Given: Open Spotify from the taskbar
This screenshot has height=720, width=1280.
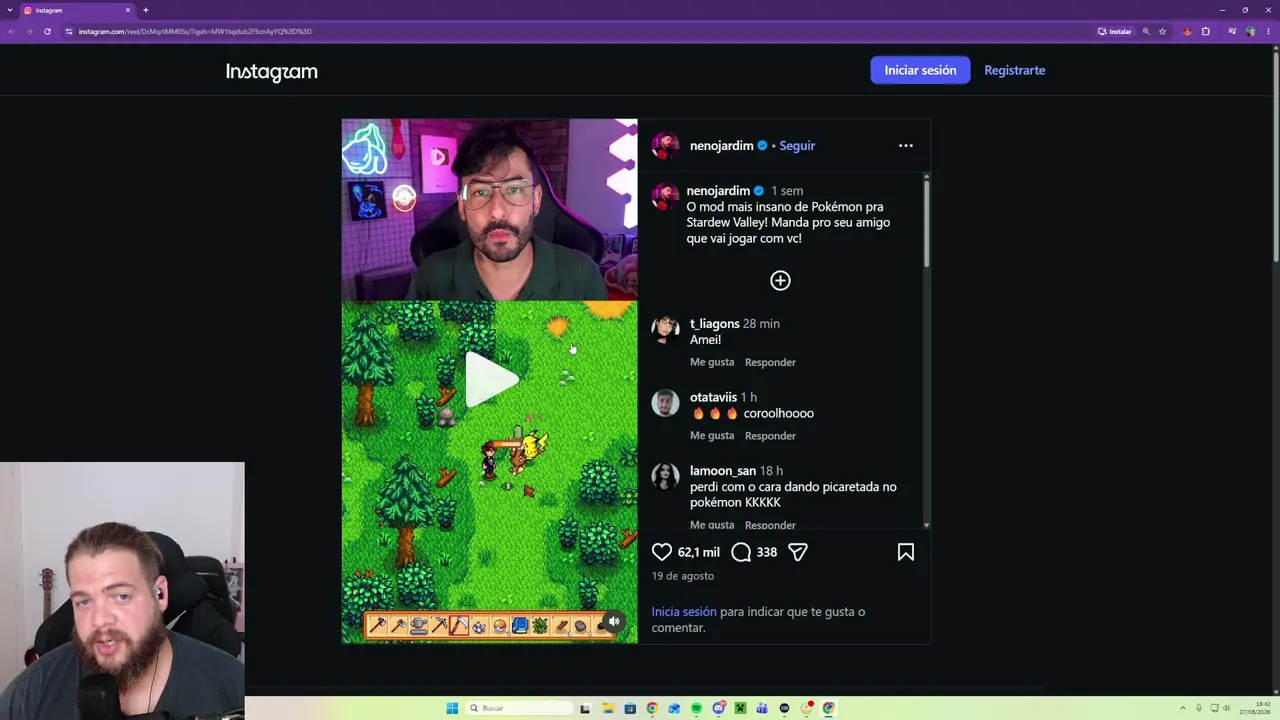Looking at the screenshot, I should tap(696, 708).
